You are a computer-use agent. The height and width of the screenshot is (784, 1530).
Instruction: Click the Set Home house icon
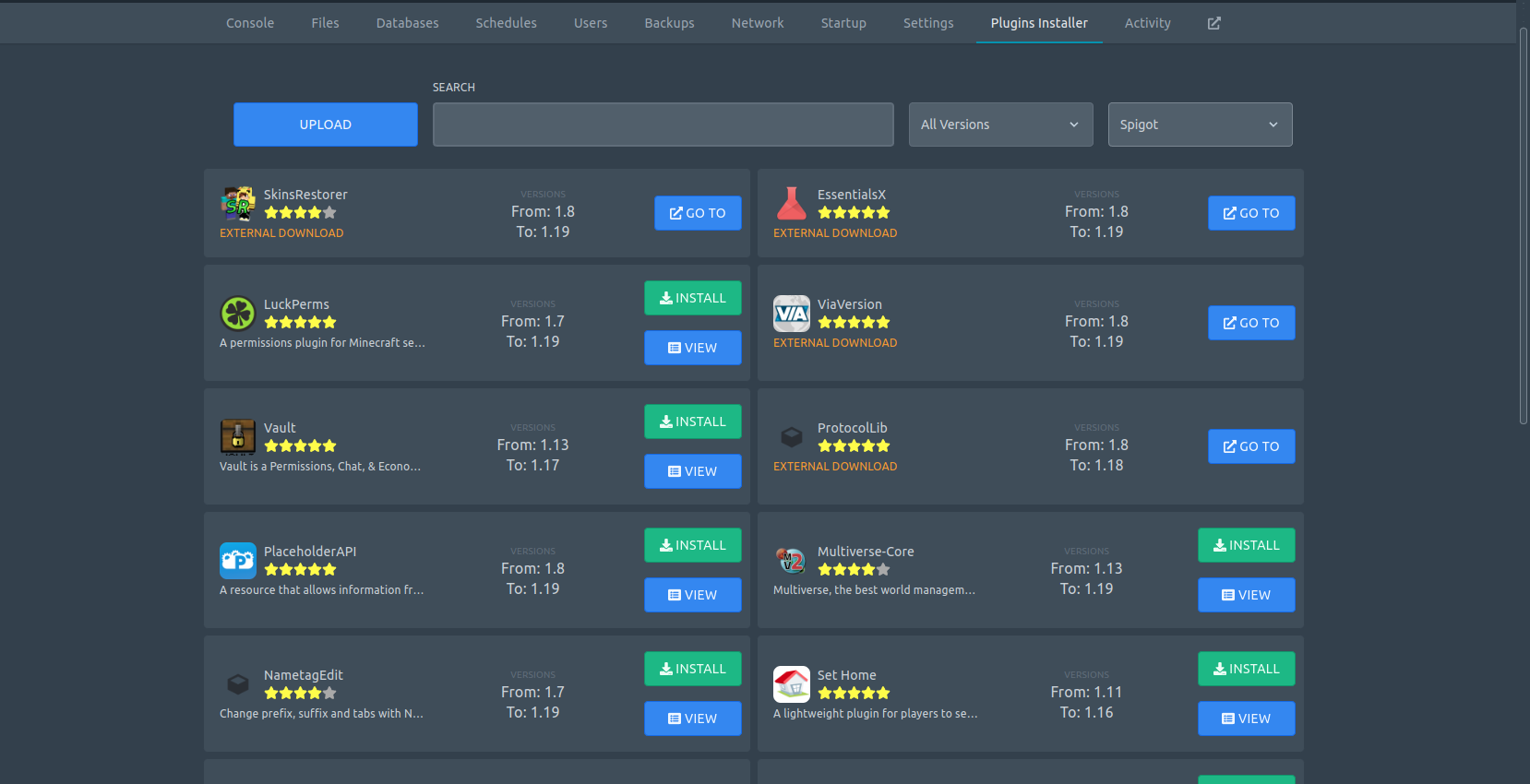(792, 684)
